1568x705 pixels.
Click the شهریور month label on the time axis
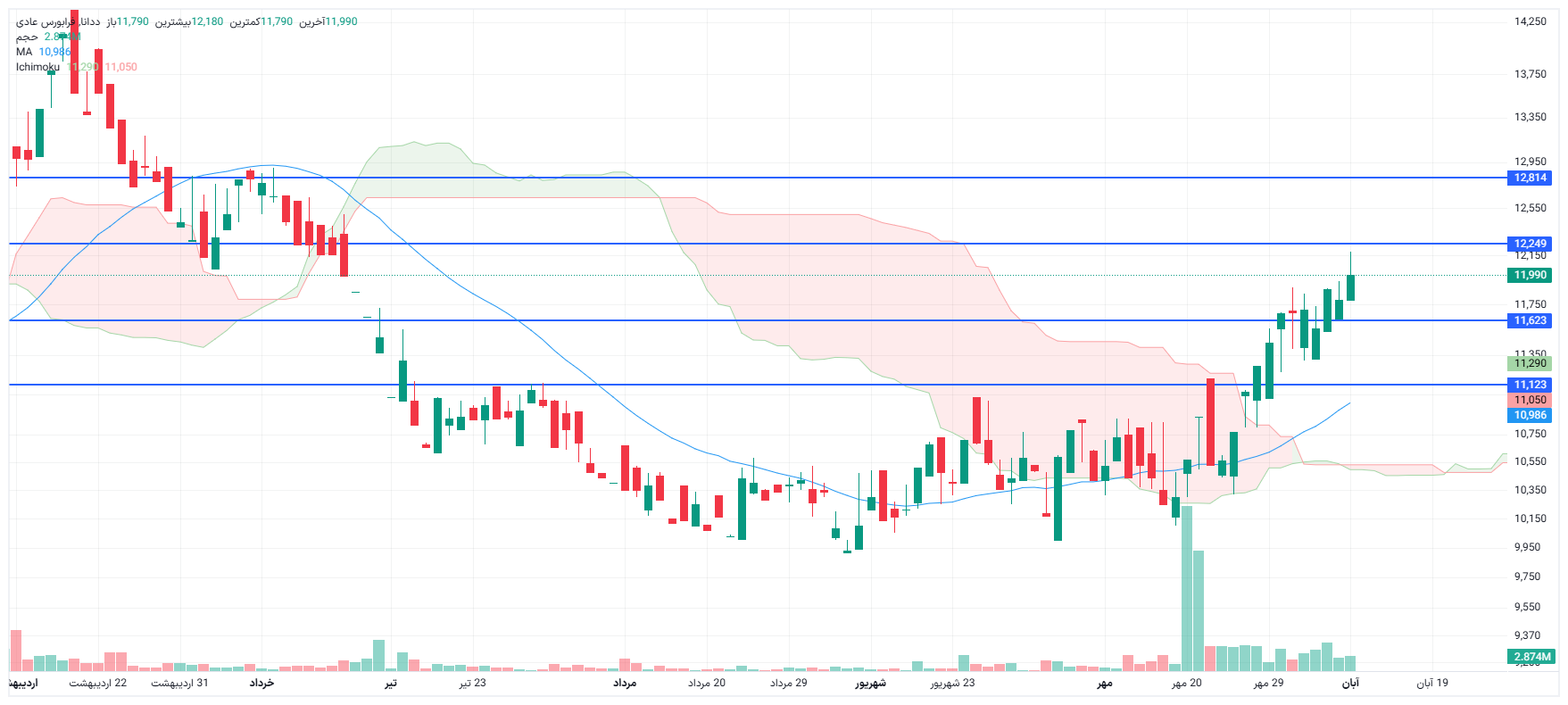[x=870, y=683]
